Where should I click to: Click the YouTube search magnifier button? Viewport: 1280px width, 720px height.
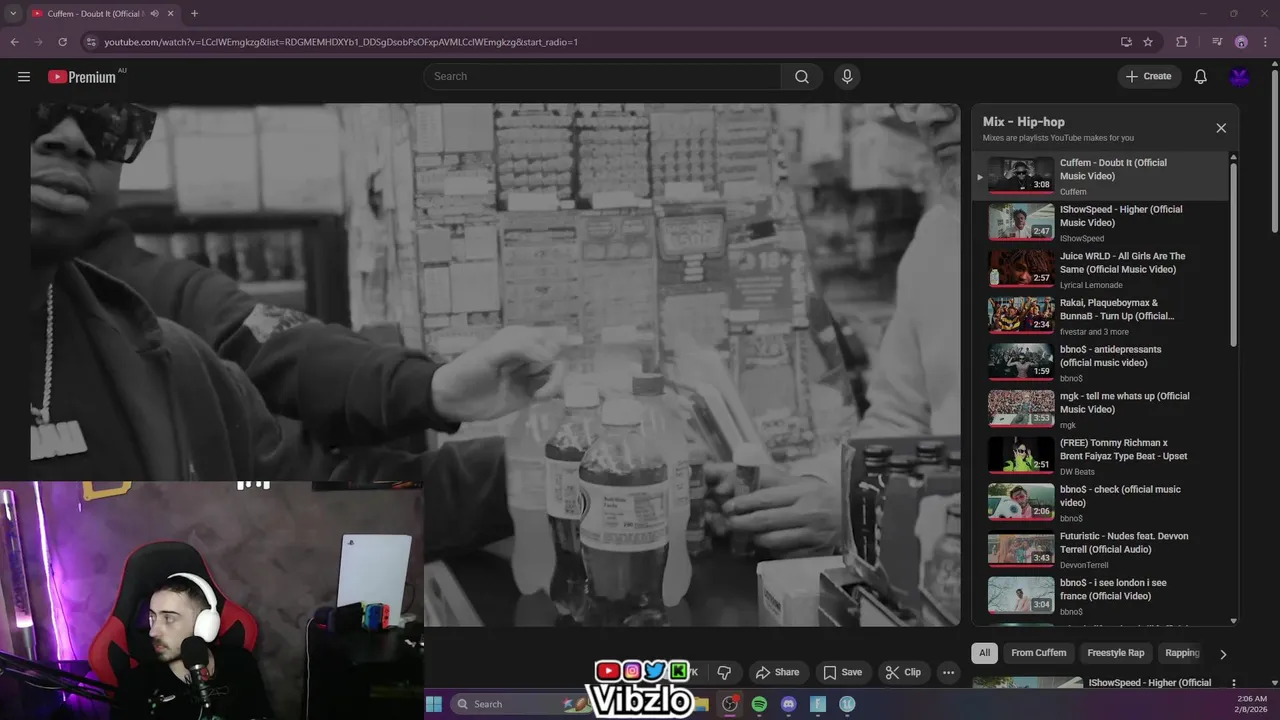coord(802,77)
